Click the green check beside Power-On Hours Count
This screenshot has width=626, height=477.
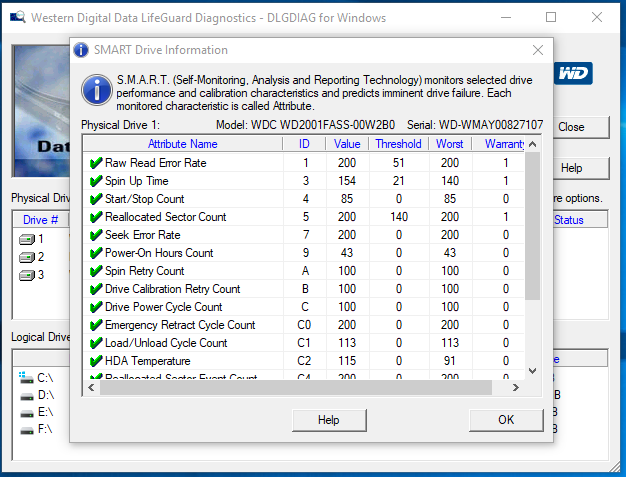pyautogui.click(x=96, y=253)
